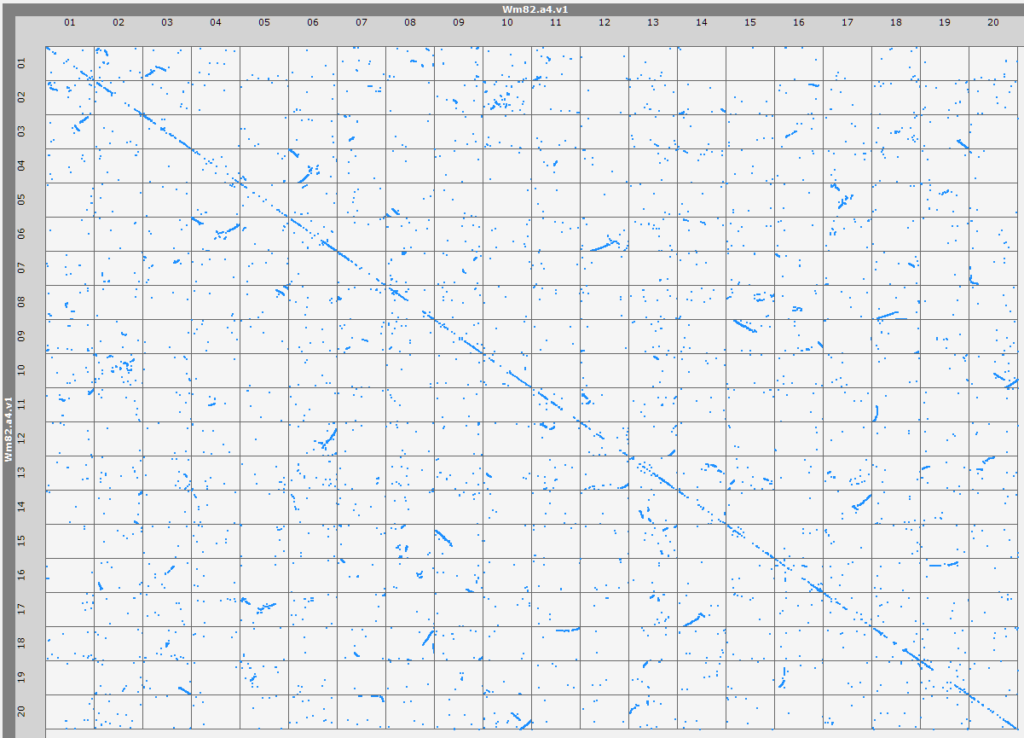The width and height of the screenshot is (1024, 738).
Task: Click the top axis title Wm82.a4.v1
Action: (x=535, y=9)
